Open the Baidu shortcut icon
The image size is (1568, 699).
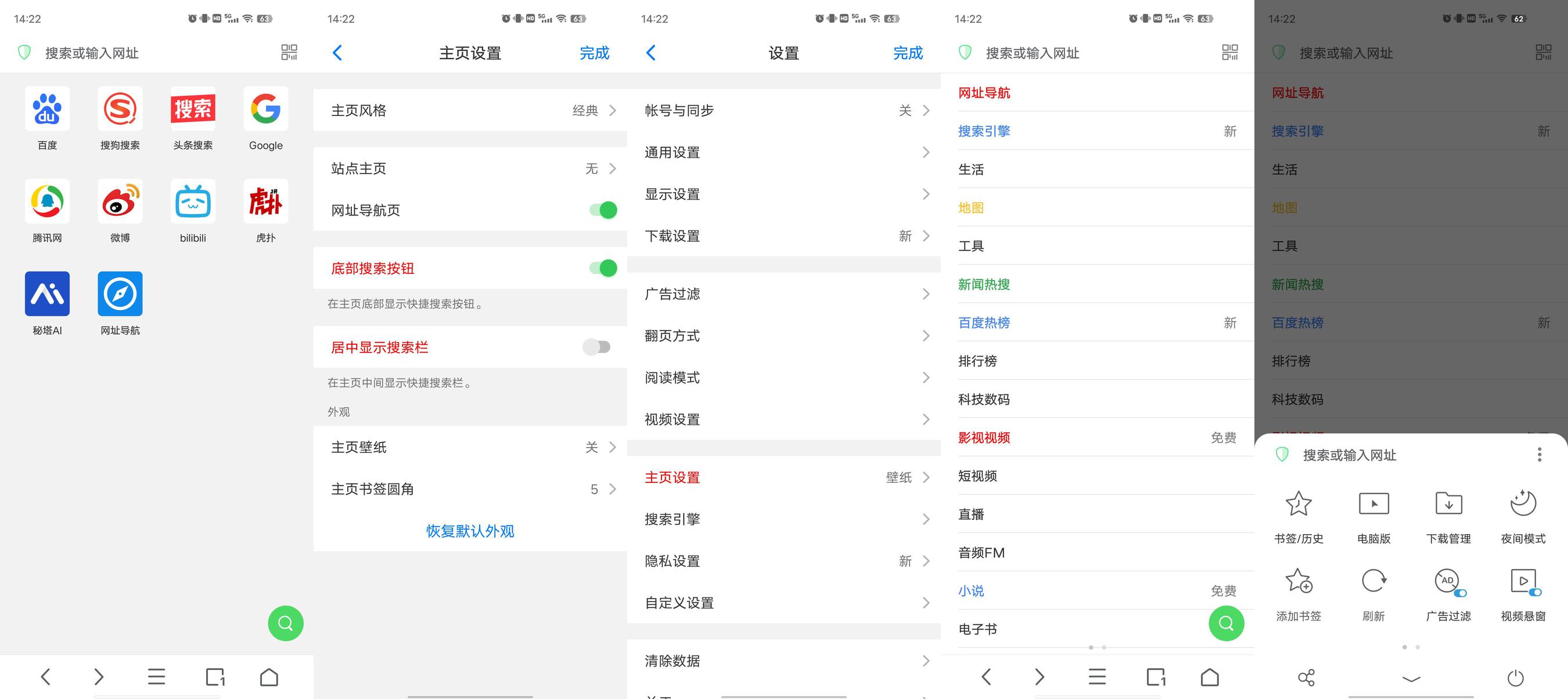pos(47,109)
